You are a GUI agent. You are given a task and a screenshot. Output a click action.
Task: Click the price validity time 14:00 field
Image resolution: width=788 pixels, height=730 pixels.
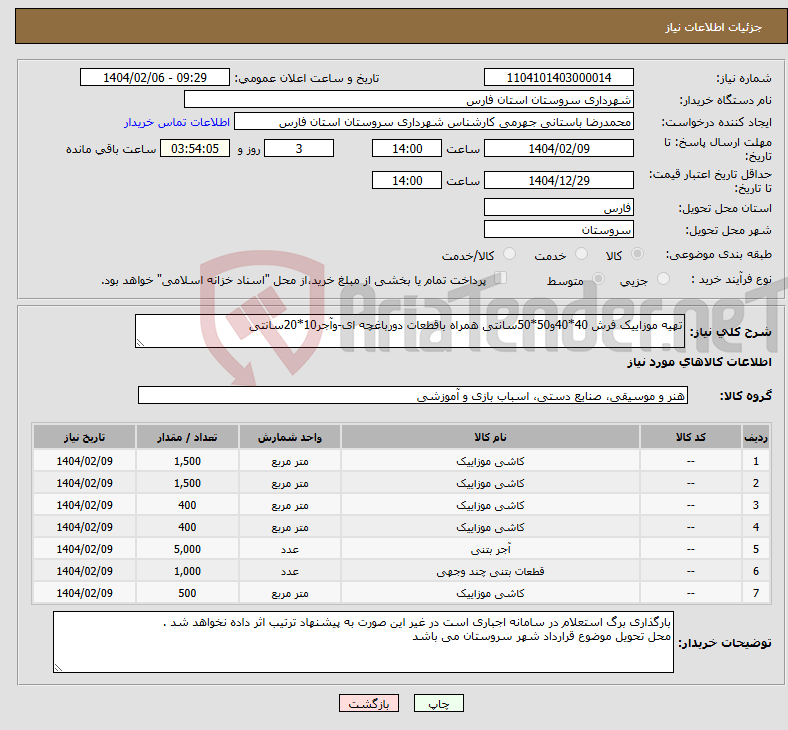click(x=407, y=180)
